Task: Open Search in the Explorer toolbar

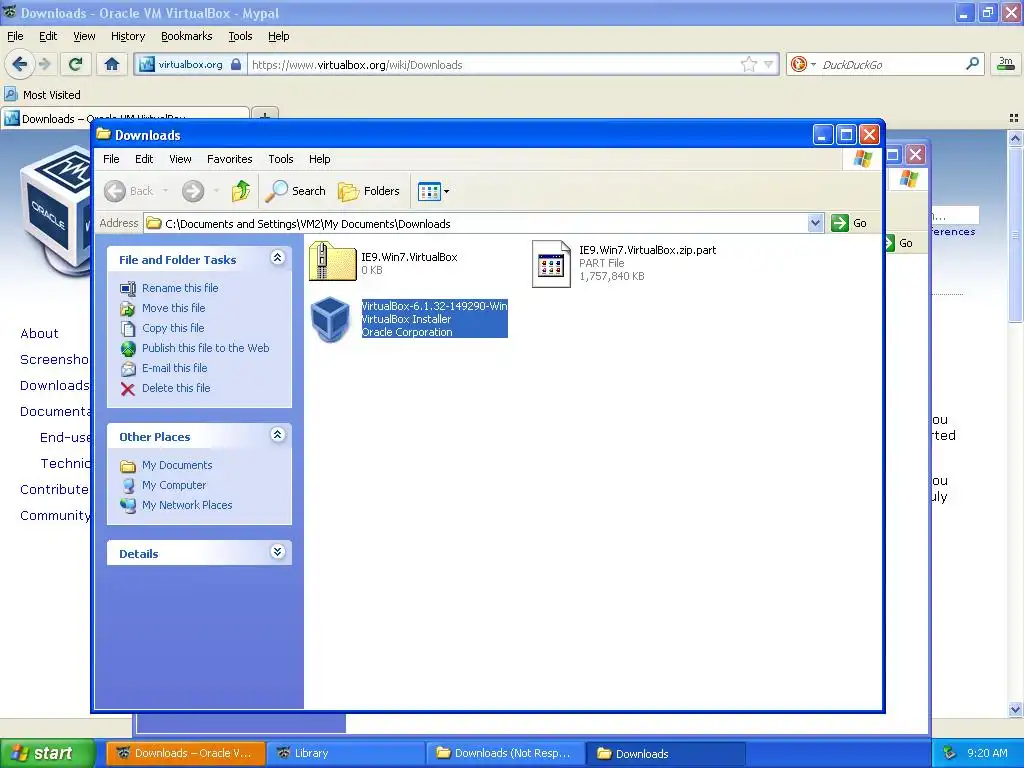Action: click(296, 191)
